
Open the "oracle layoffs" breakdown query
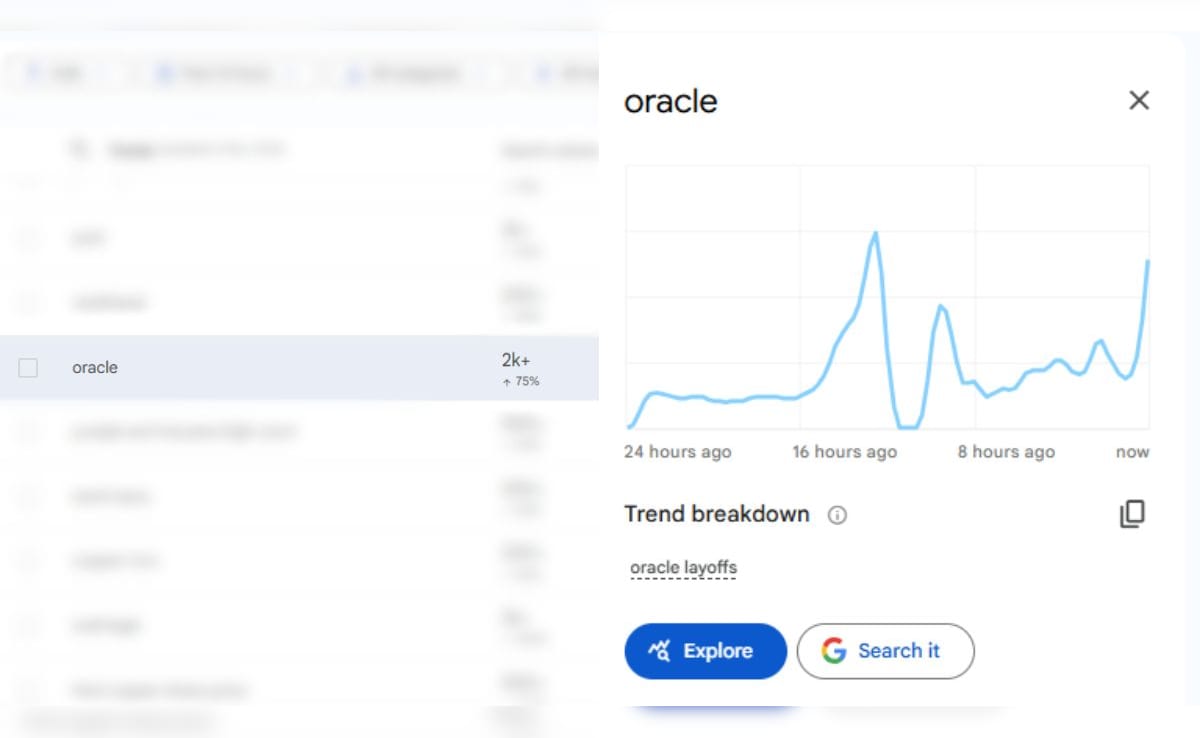click(683, 568)
